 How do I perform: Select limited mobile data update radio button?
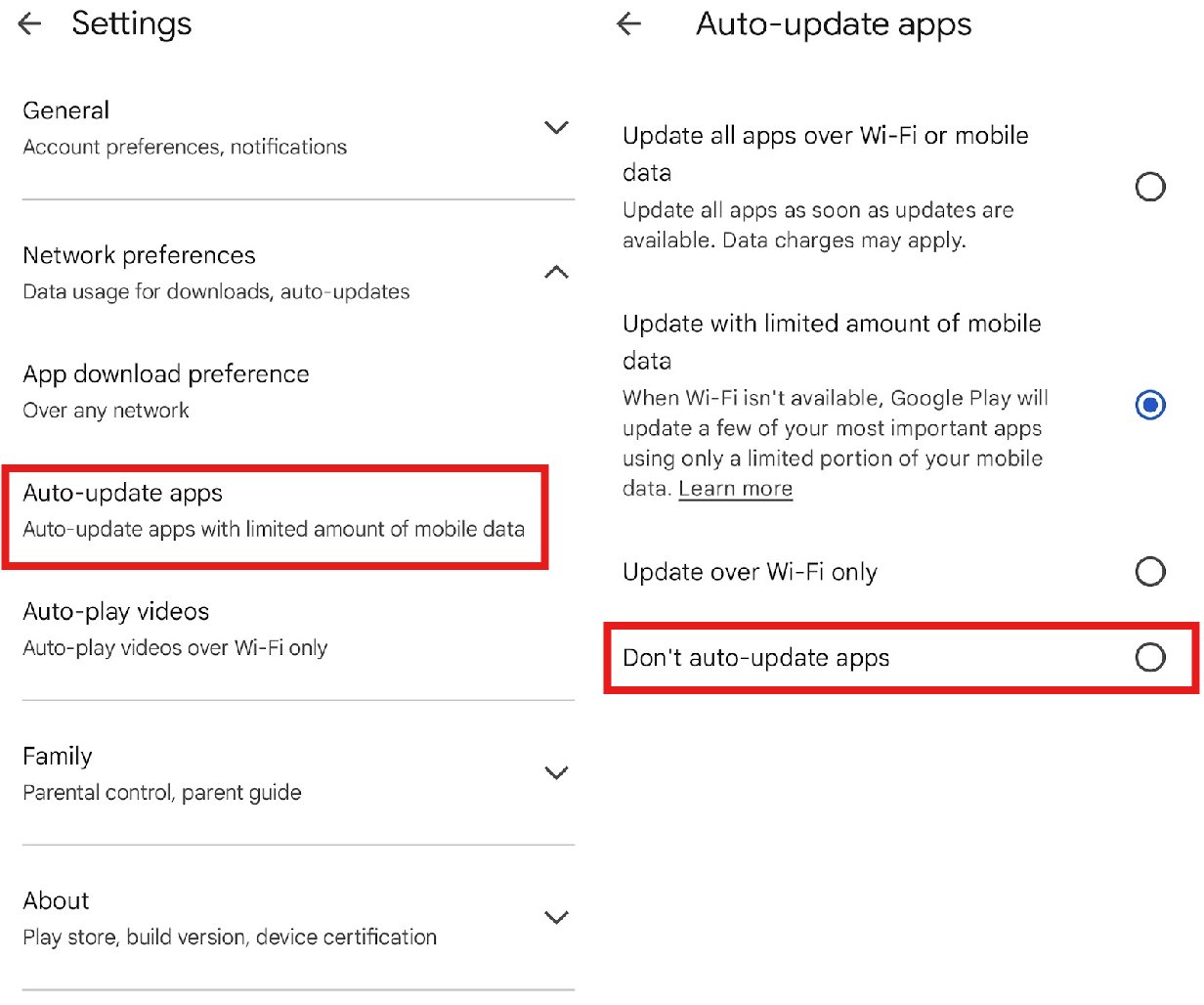point(1150,405)
